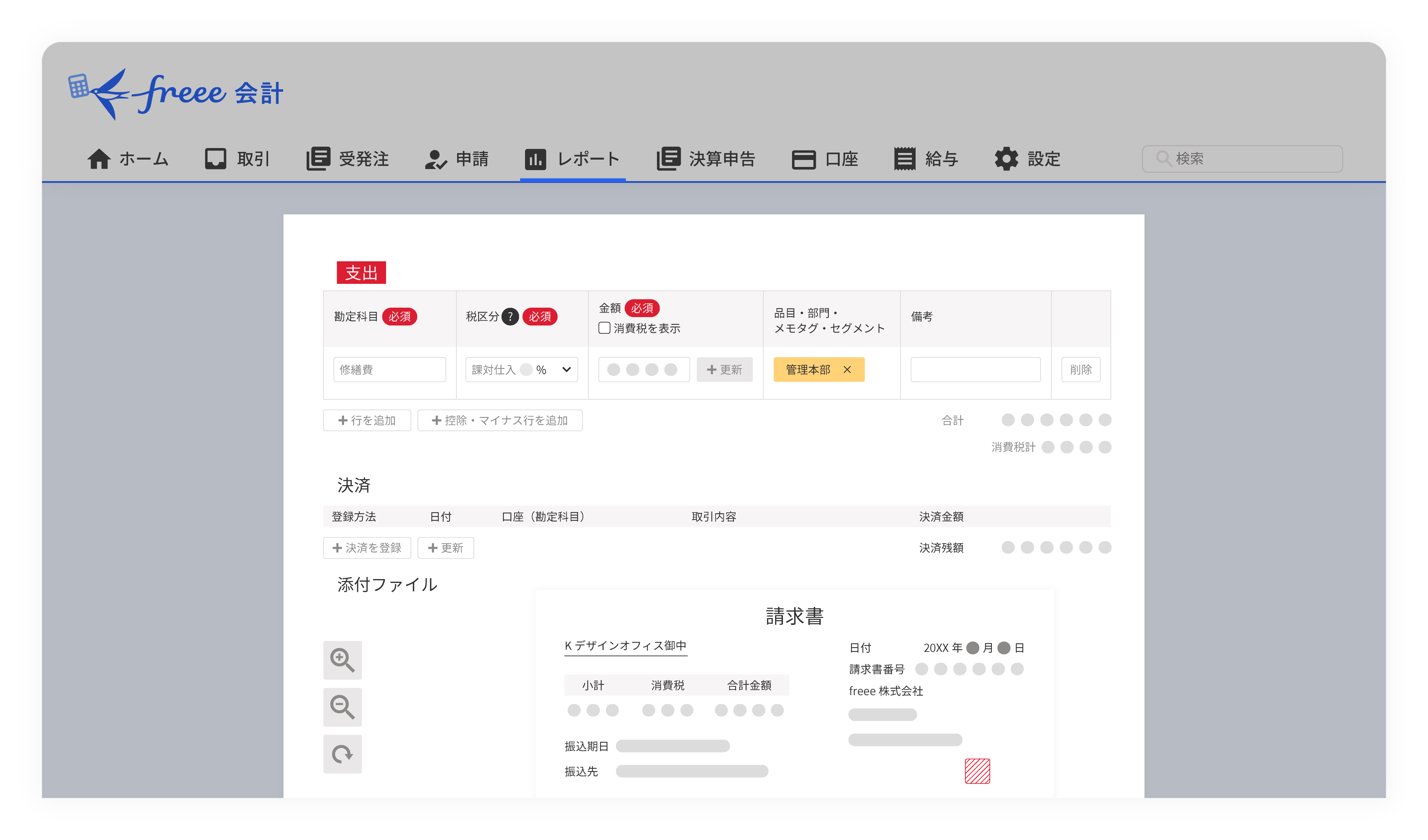Click the zoom out magnifier icon
1428x840 pixels.
pos(342,707)
